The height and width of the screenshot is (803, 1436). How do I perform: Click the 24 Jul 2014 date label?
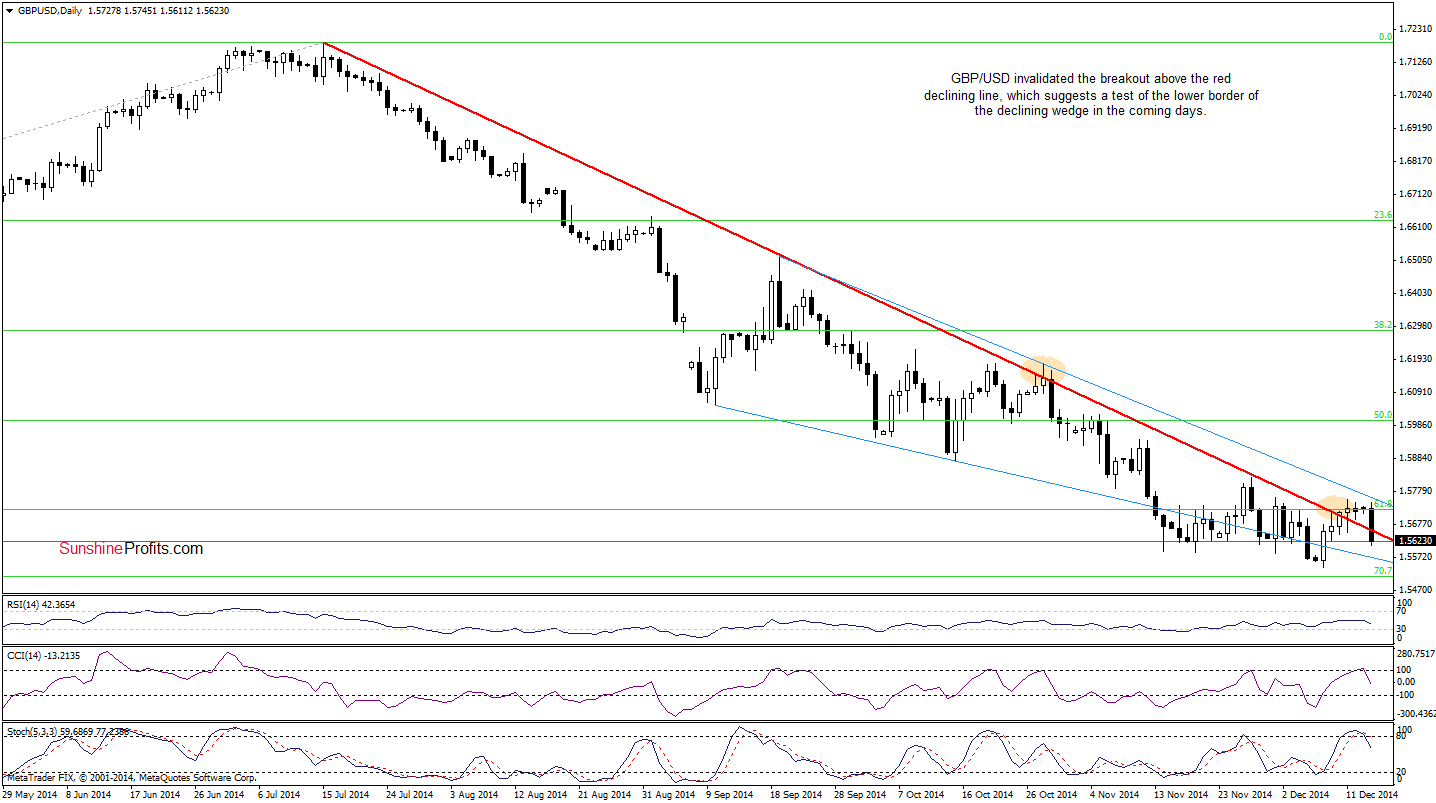click(x=410, y=795)
